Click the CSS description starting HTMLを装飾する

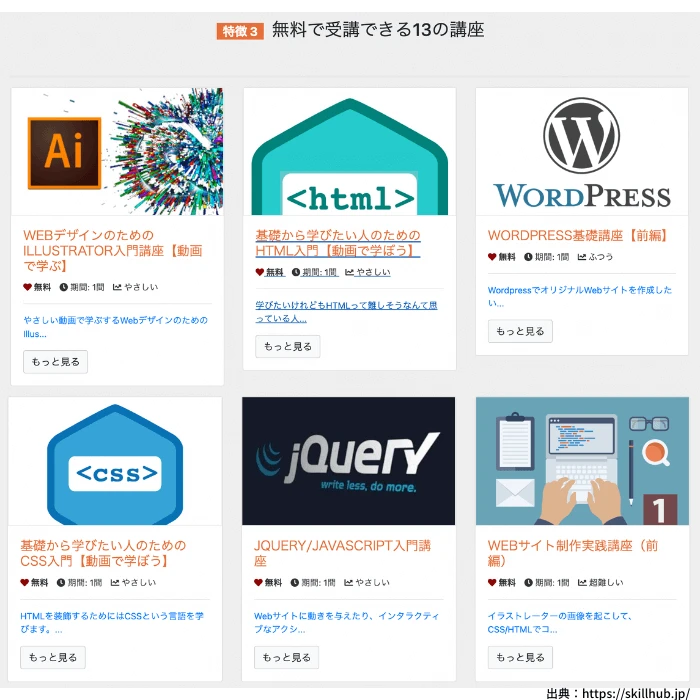pos(112,622)
